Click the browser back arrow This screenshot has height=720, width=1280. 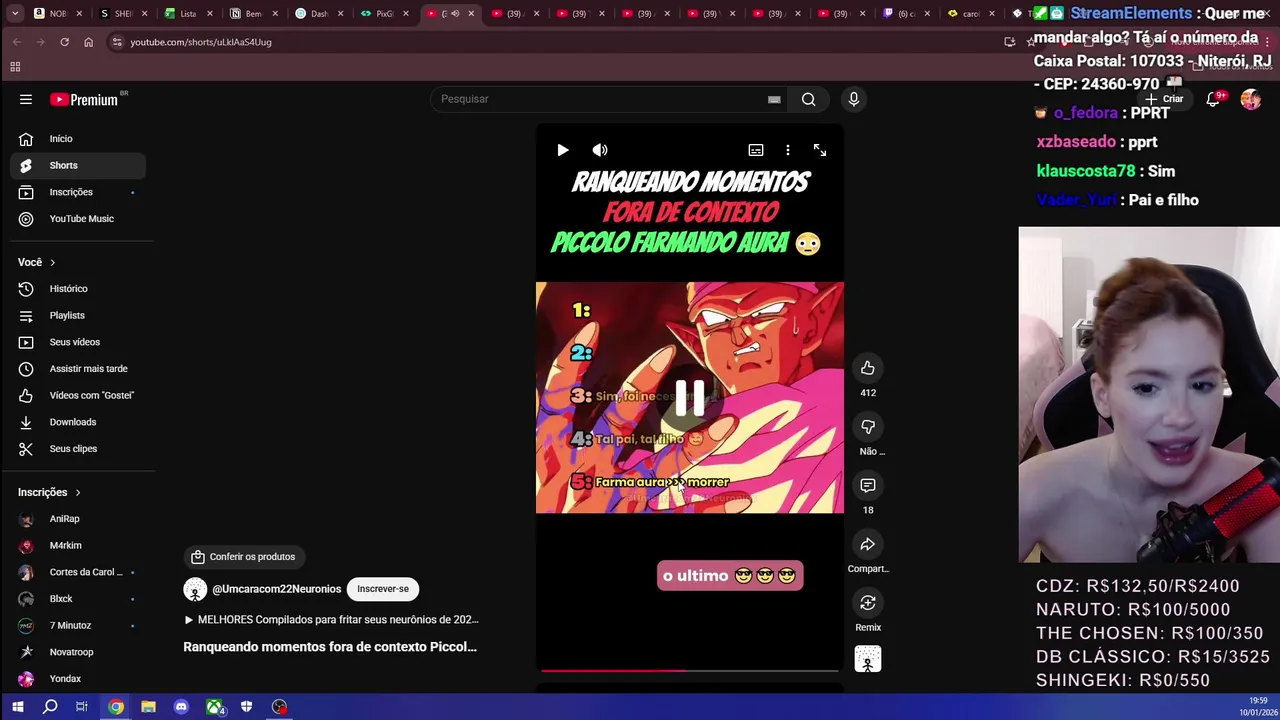click(17, 42)
